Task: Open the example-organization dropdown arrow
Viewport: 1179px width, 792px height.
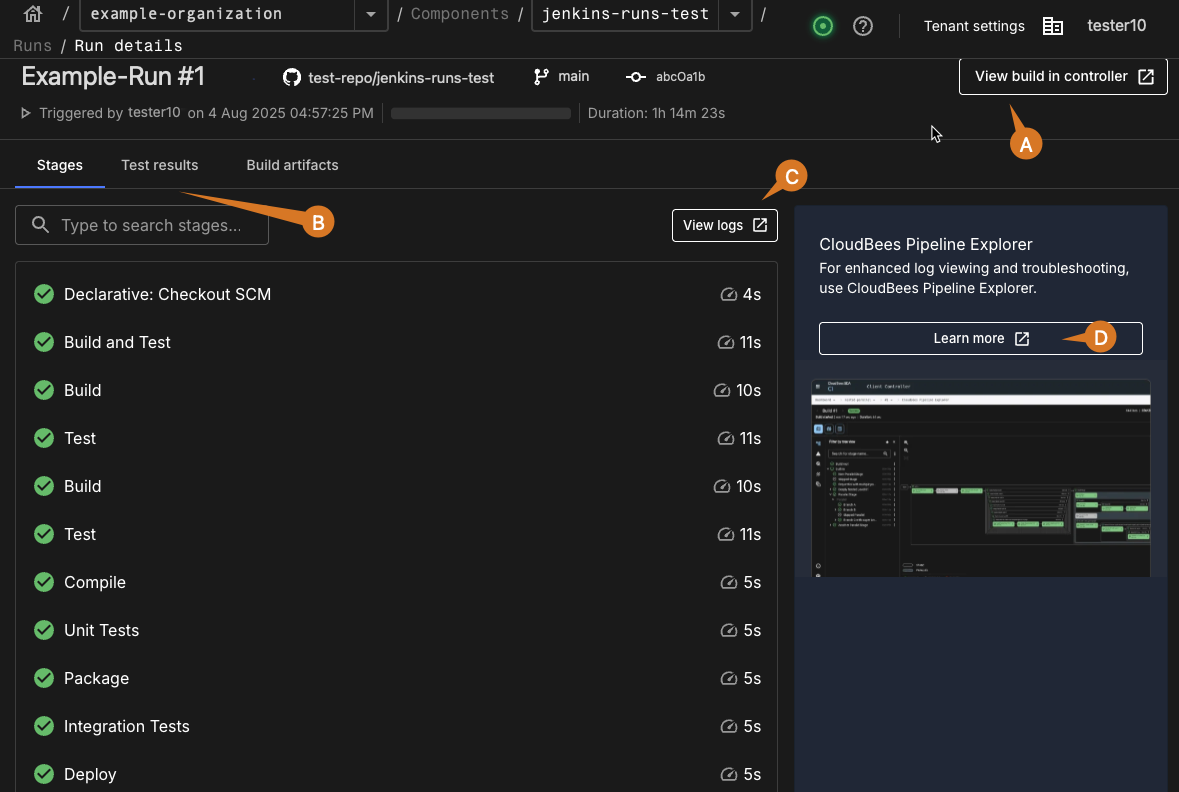Action: [x=371, y=15]
